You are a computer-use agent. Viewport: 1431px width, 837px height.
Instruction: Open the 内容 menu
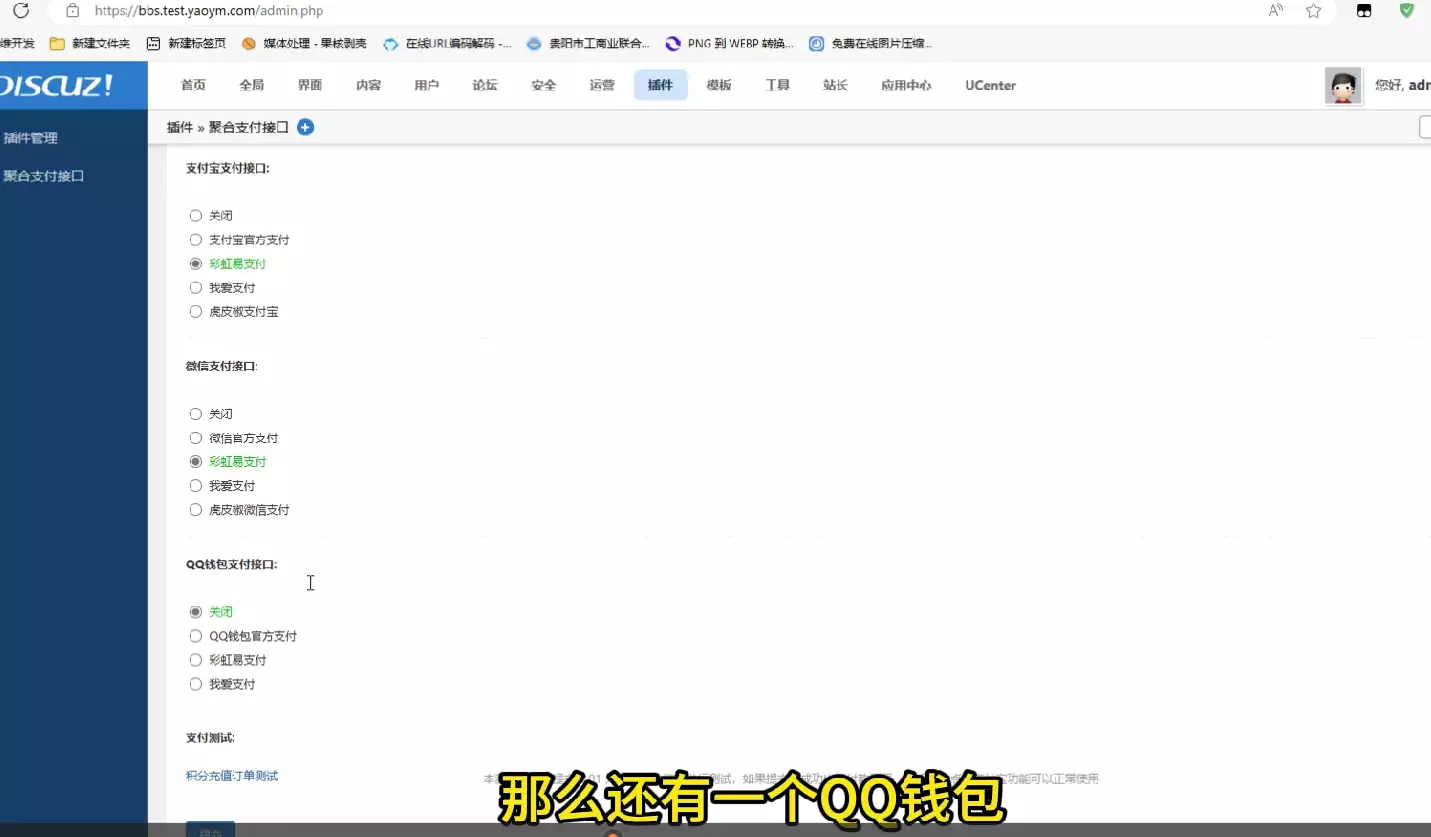point(368,85)
